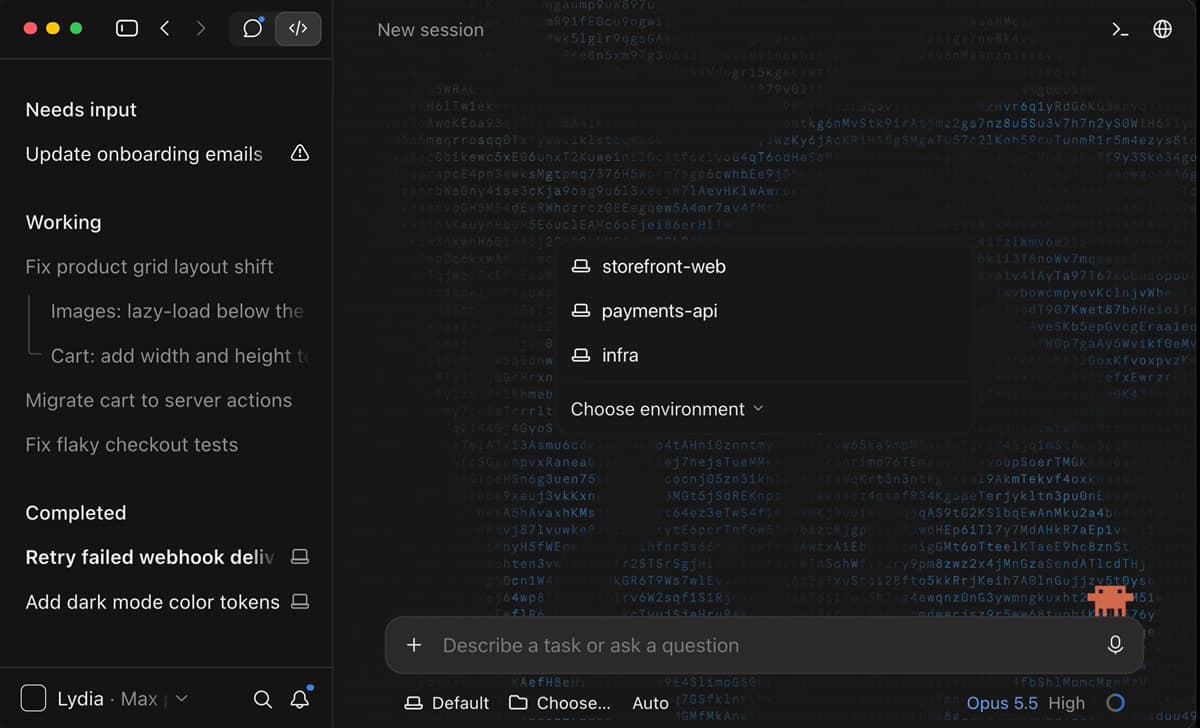Open the Images: lazy-load subtask
The width and height of the screenshot is (1200, 728).
[x=177, y=311]
